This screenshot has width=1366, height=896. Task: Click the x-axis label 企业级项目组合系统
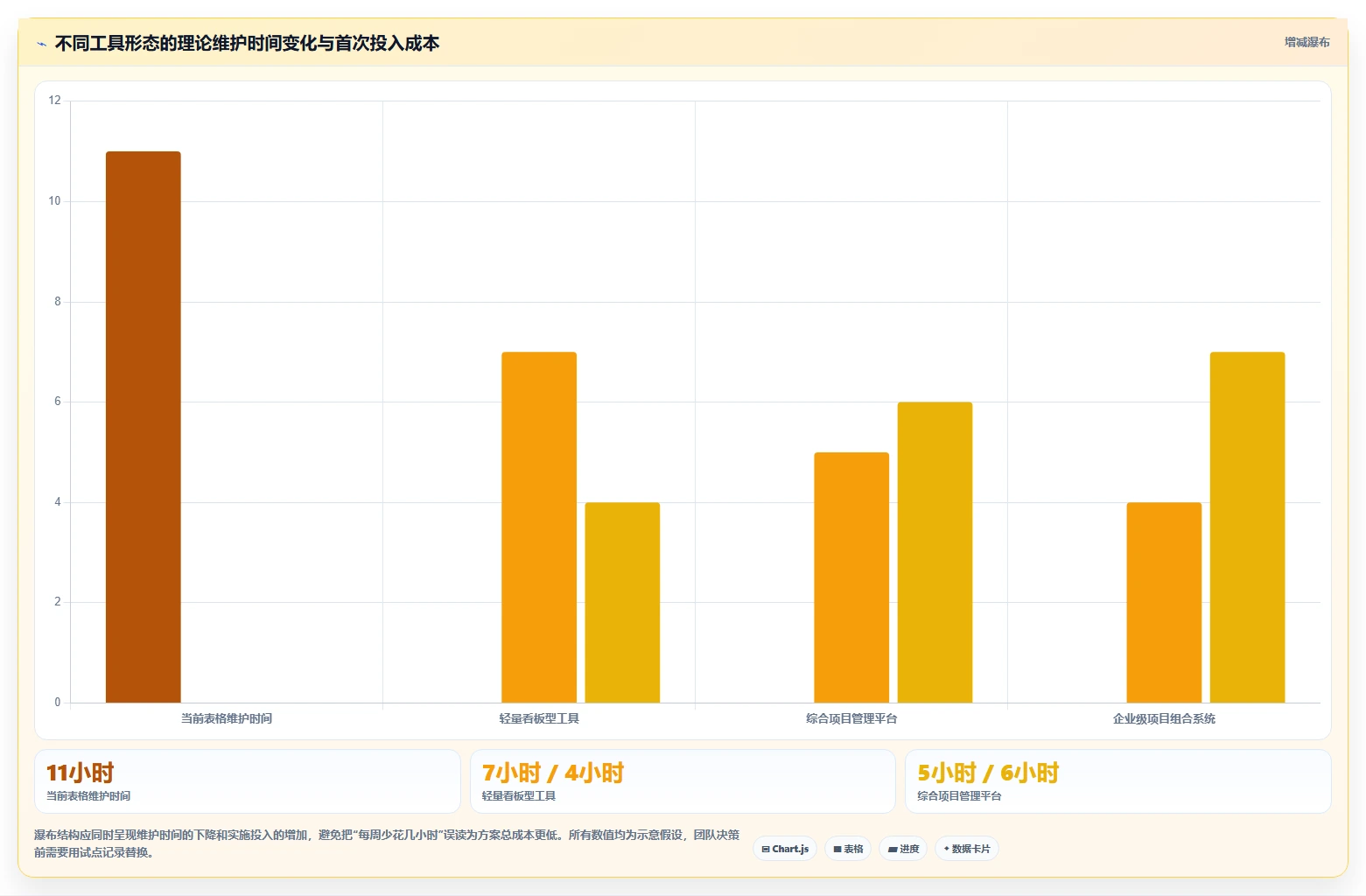point(1164,718)
